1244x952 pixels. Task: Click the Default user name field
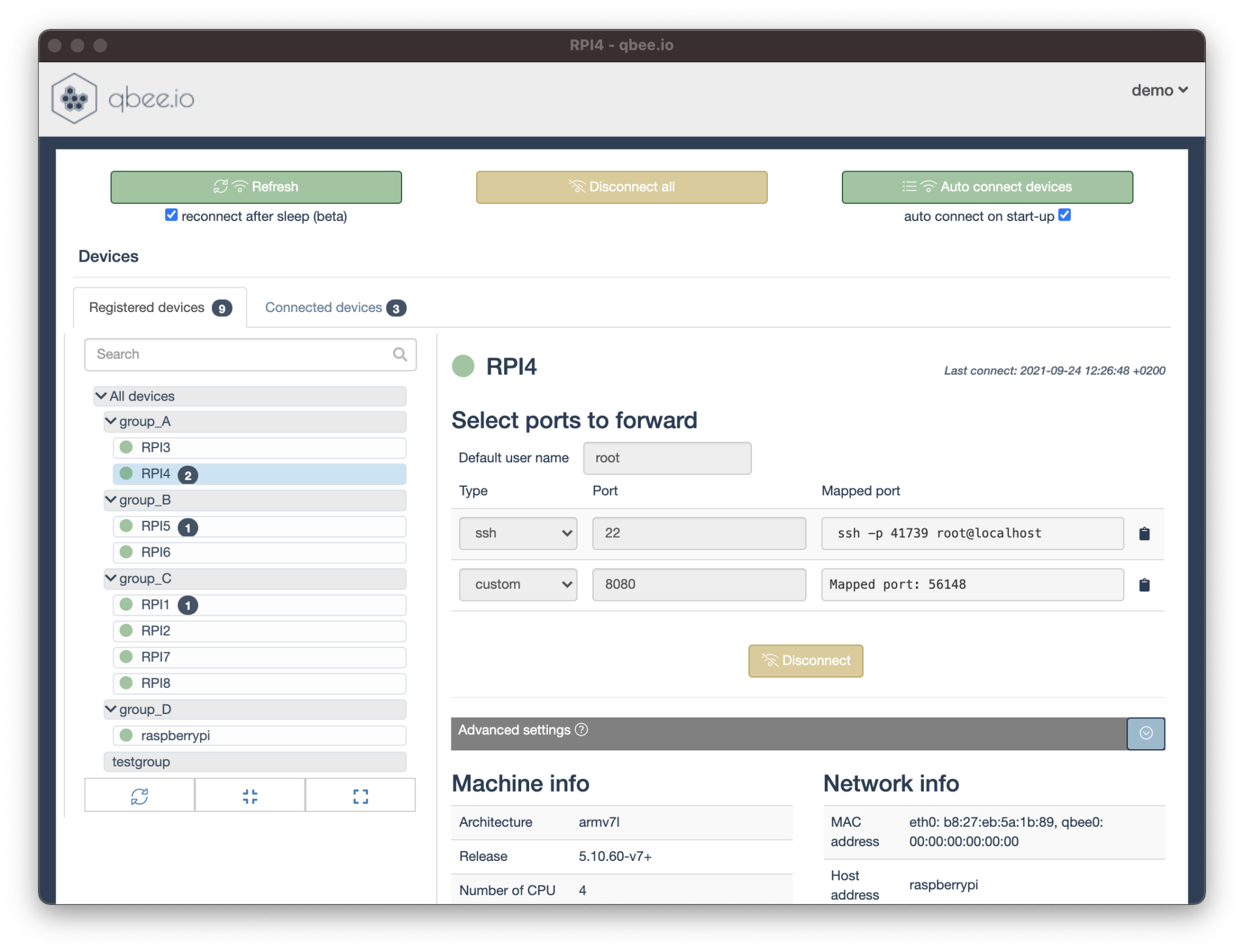[x=666, y=458]
